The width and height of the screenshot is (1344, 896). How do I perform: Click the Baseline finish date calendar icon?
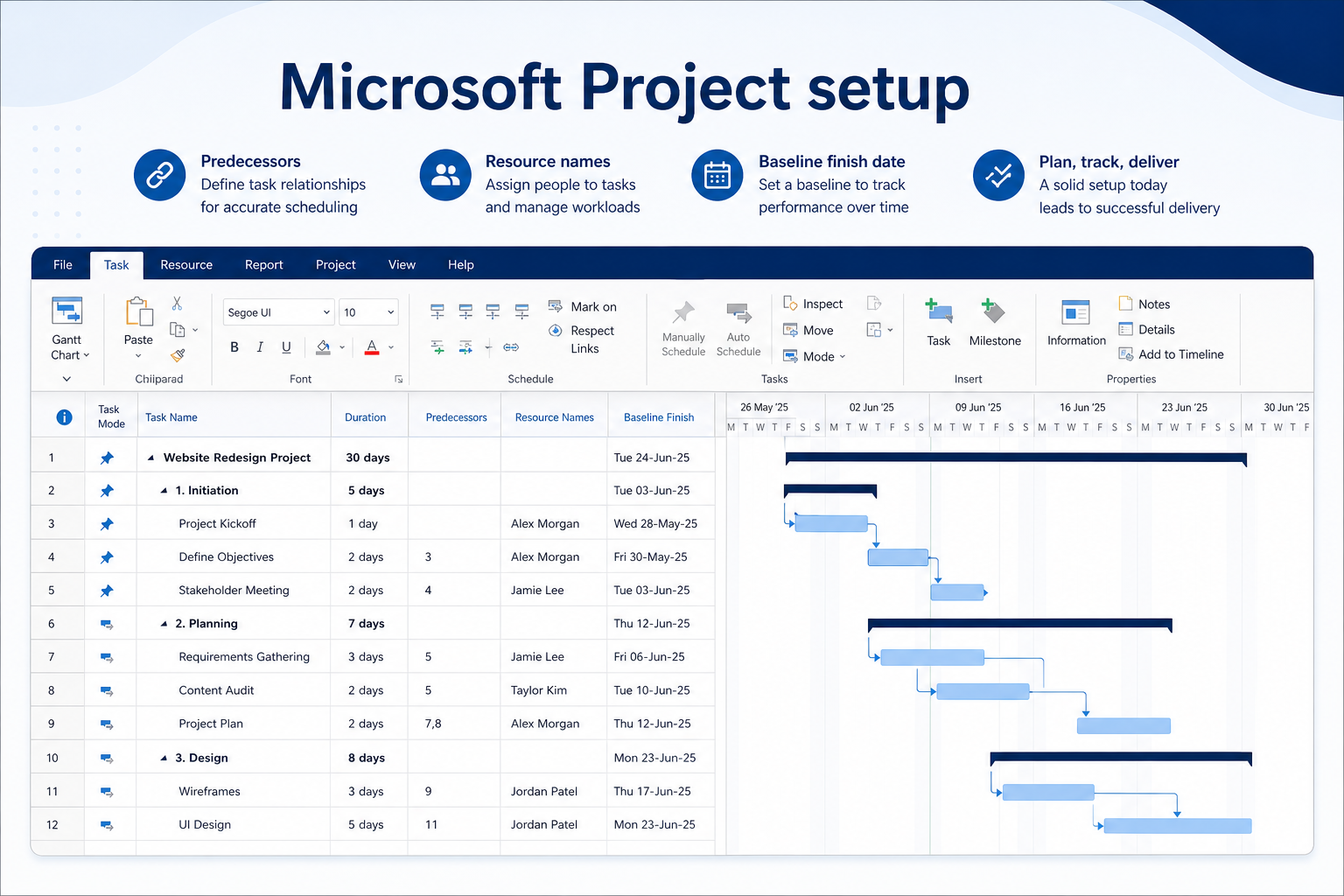pos(717,175)
